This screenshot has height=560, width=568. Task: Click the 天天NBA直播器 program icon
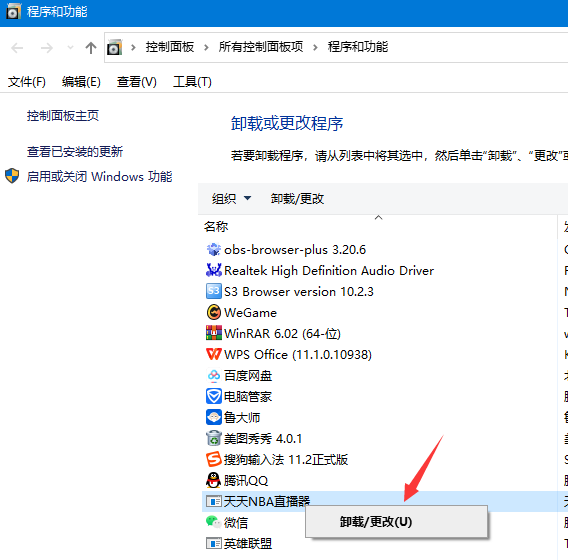[214, 501]
